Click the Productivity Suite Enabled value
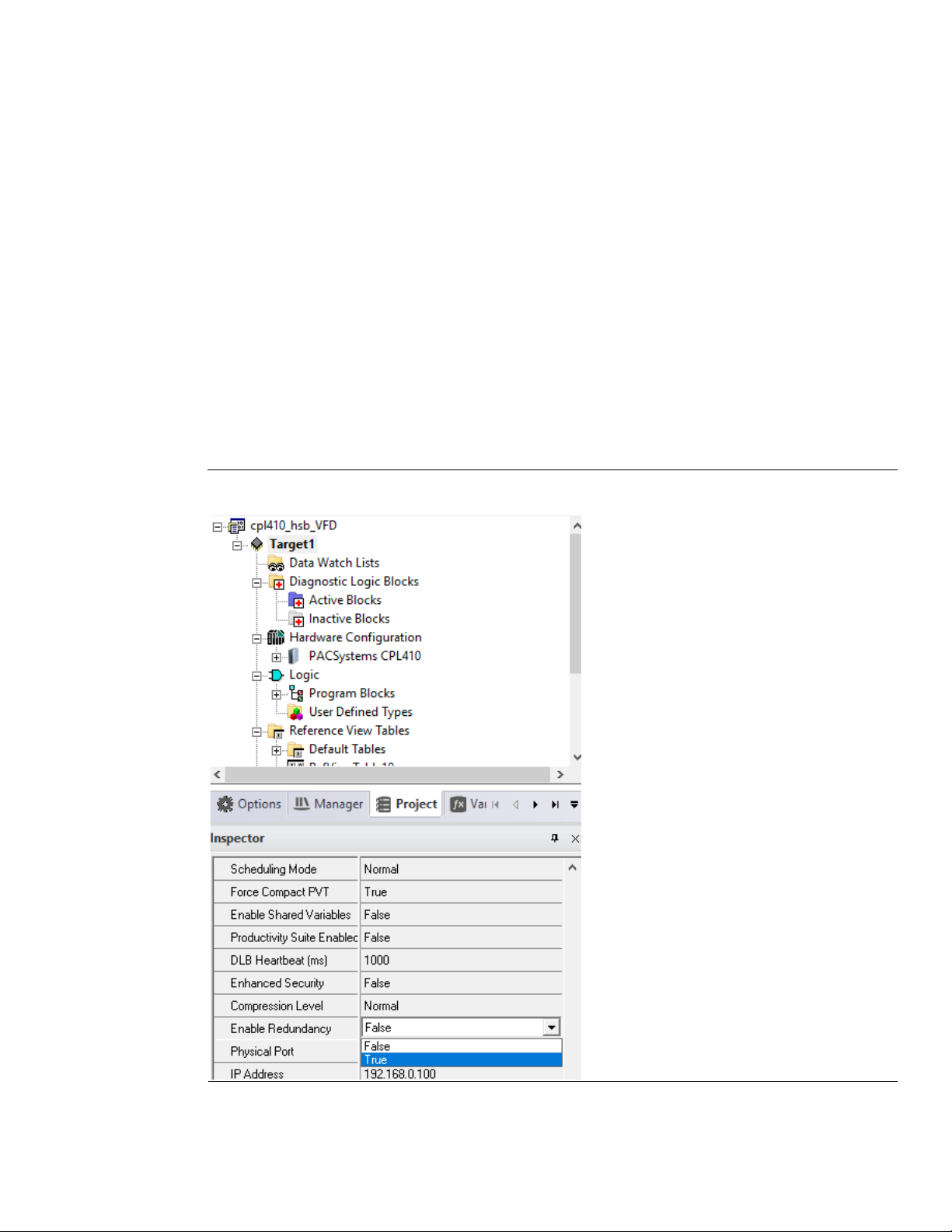 (462, 937)
